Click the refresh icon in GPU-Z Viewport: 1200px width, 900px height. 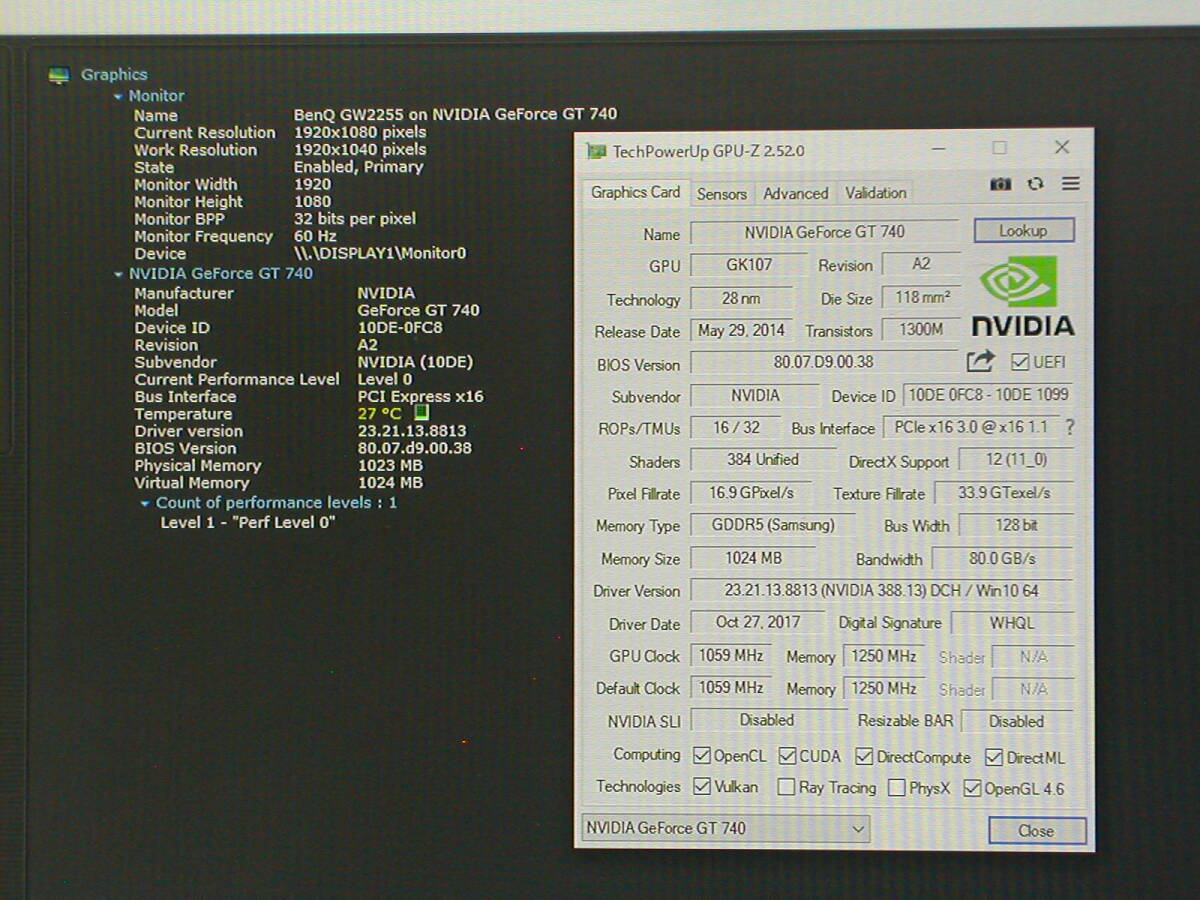pyautogui.click(x=1035, y=184)
